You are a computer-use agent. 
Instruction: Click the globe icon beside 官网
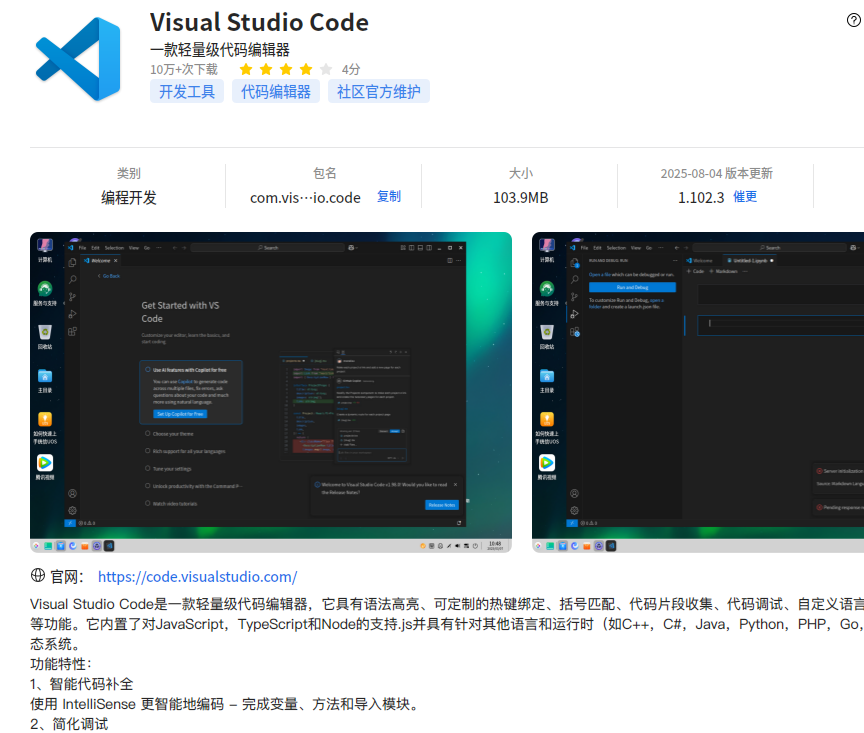coord(37,576)
